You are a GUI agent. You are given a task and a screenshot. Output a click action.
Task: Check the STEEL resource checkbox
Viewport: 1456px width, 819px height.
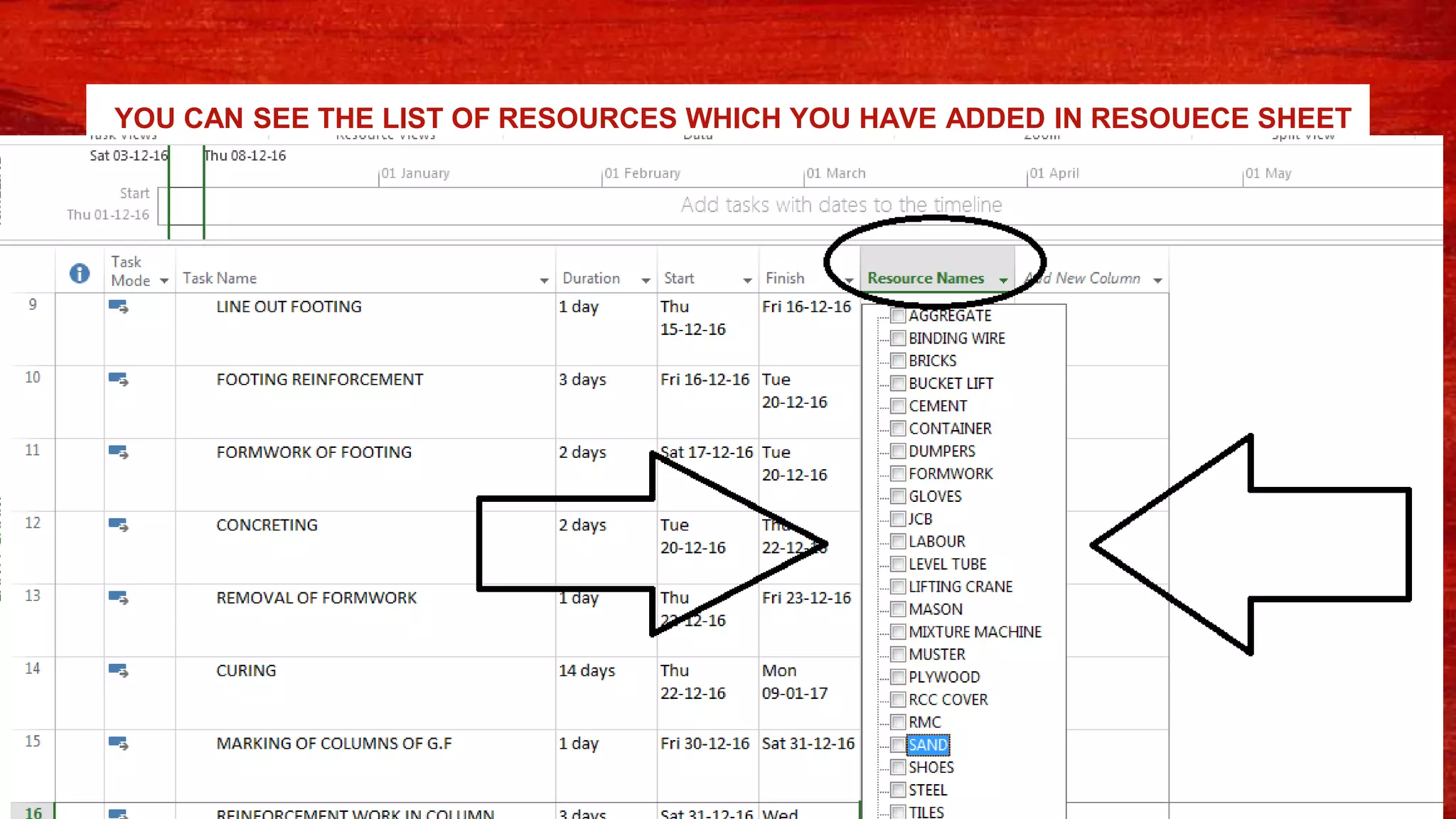[x=898, y=790]
